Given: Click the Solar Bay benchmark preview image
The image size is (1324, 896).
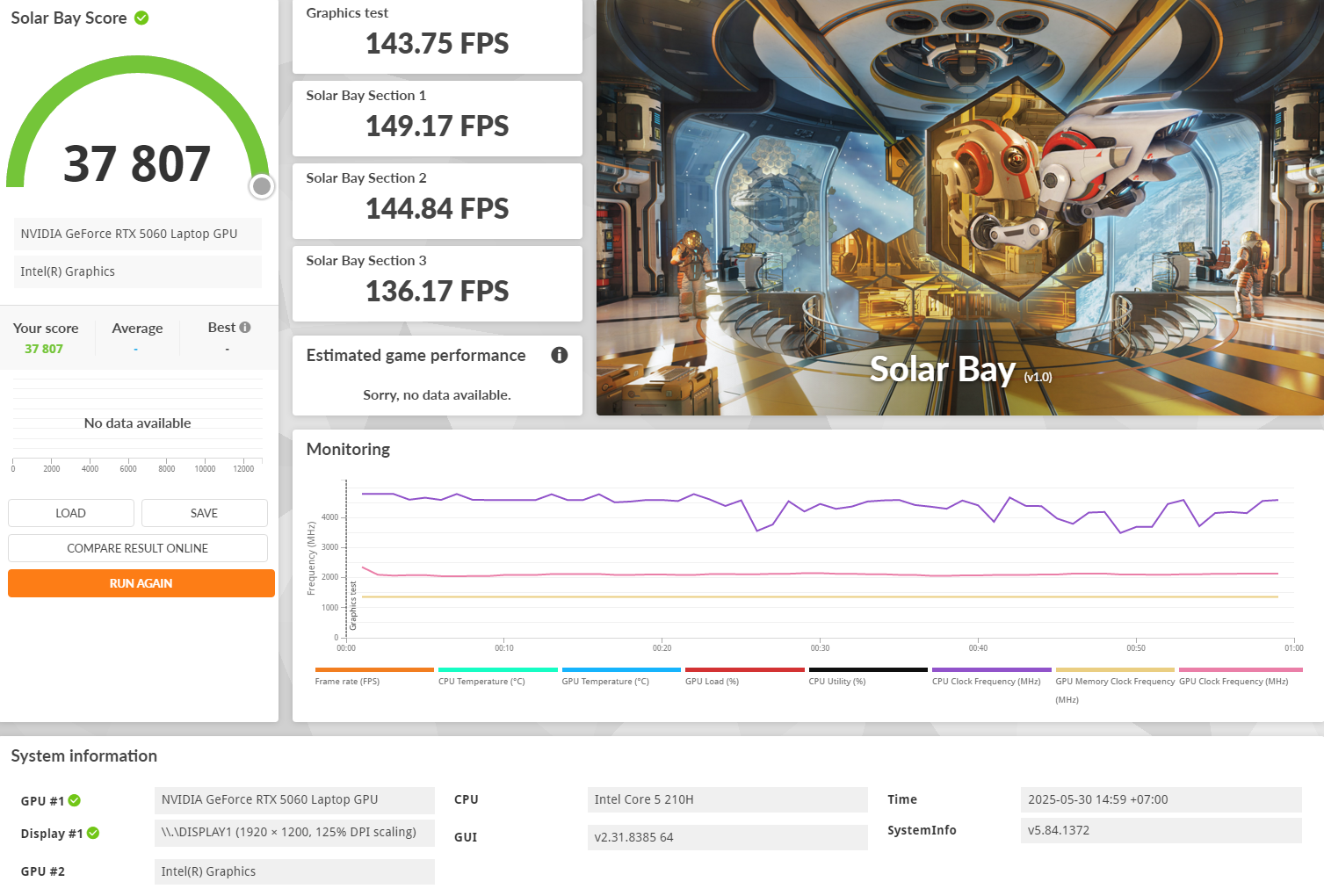Looking at the screenshot, I should point(960,207).
